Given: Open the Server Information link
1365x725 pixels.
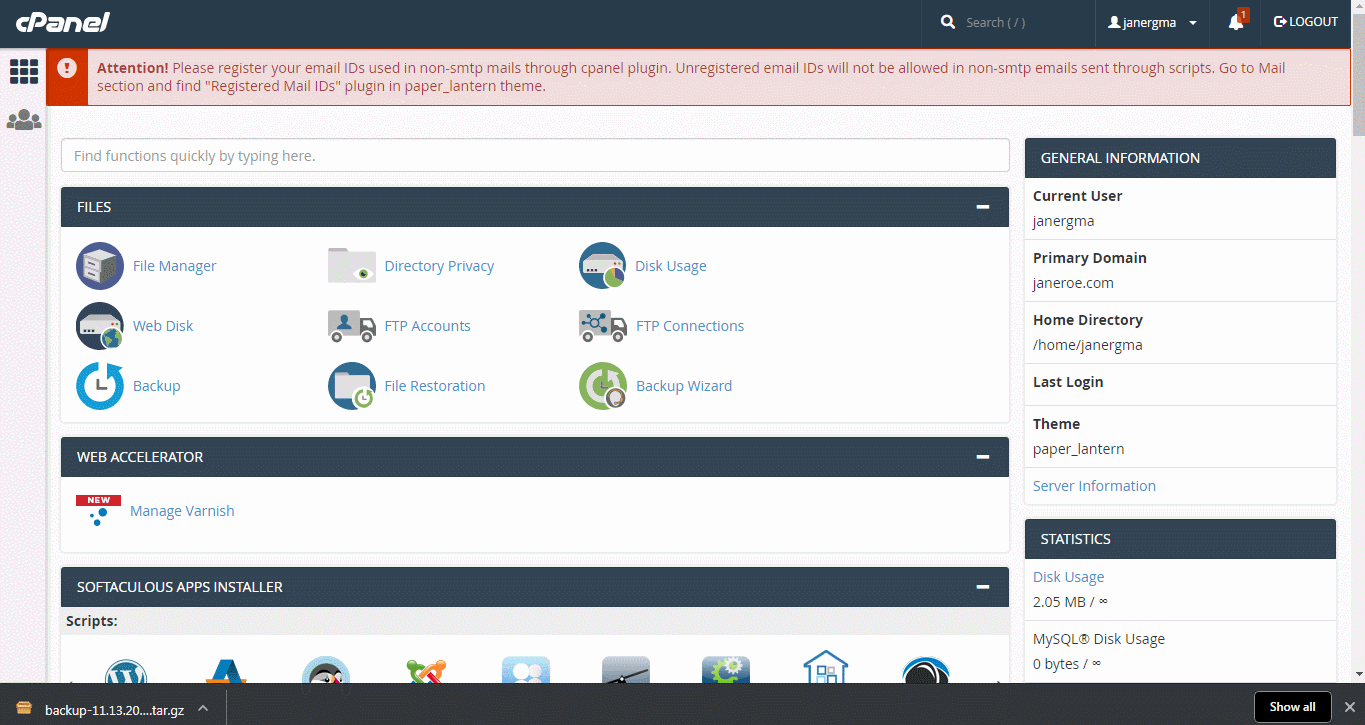Looking at the screenshot, I should point(1094,486).
